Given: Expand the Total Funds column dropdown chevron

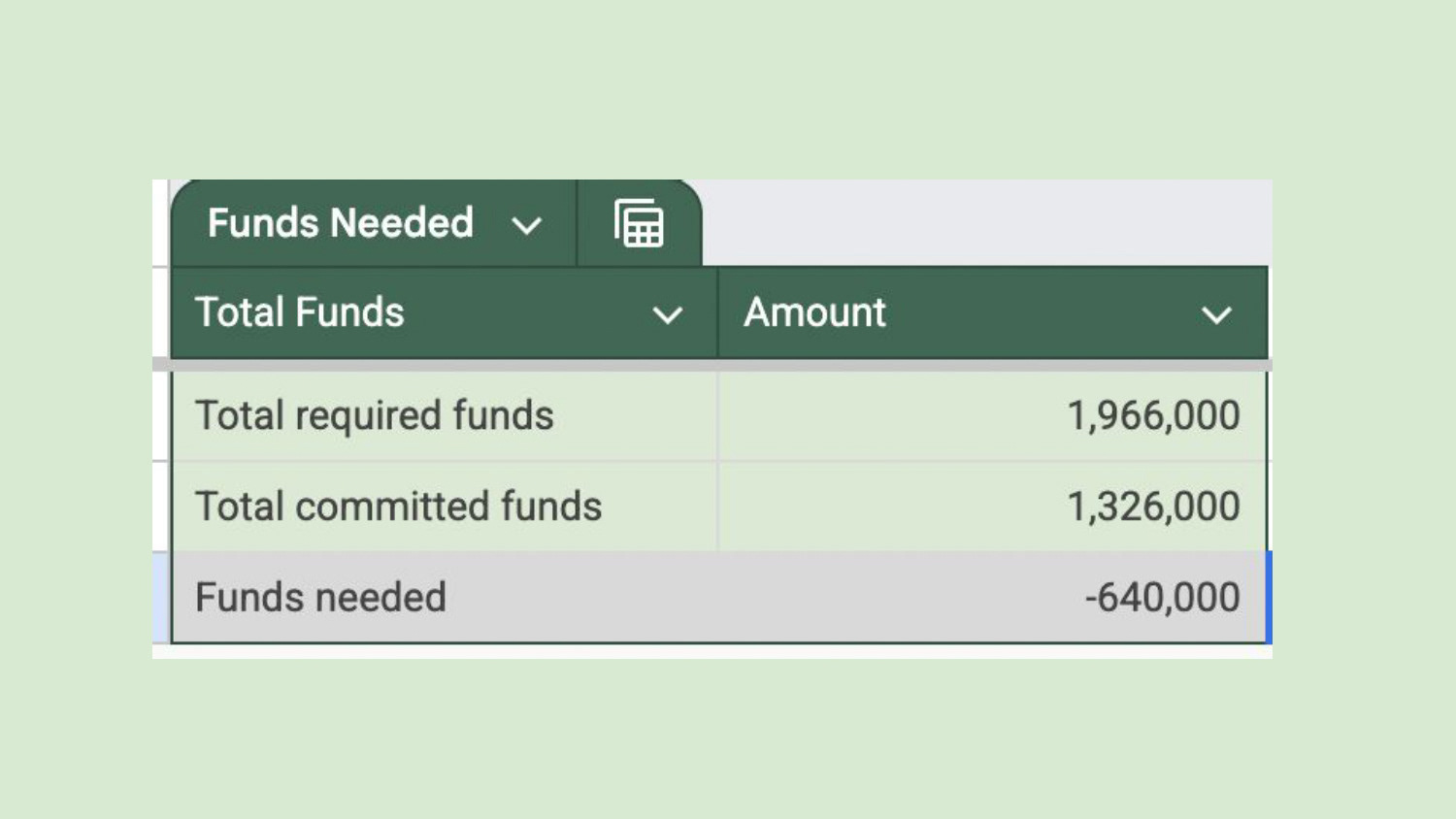Looking at the screenshot, I should coord(667,314).
